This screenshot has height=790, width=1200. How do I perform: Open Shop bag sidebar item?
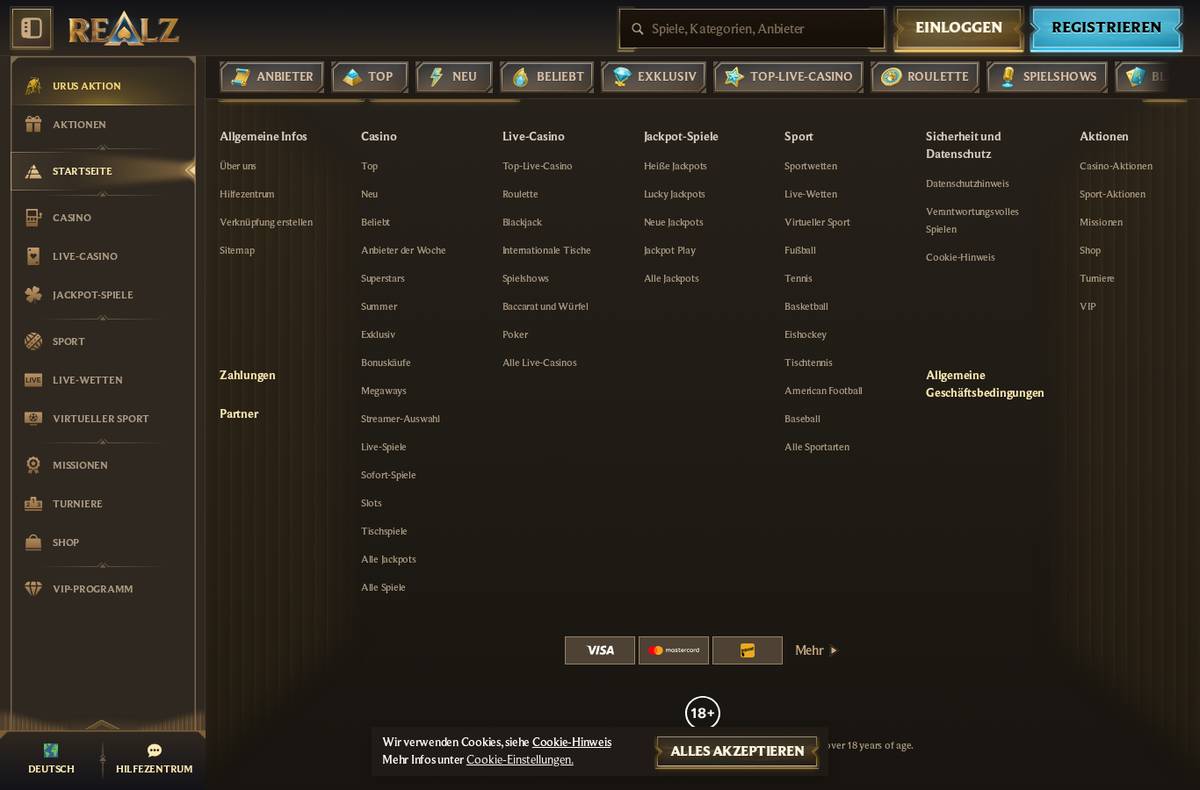33,542
